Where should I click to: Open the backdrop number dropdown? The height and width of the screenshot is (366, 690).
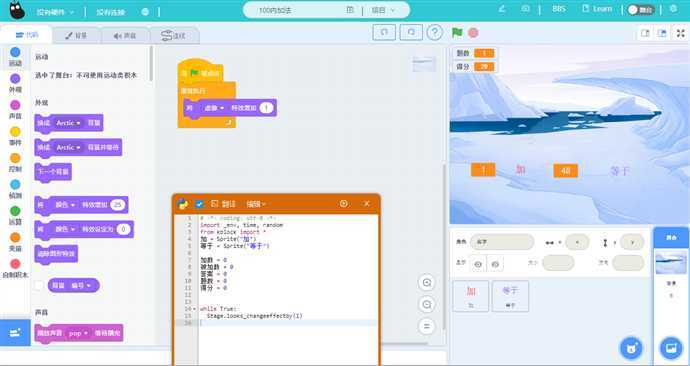[81, 285]
